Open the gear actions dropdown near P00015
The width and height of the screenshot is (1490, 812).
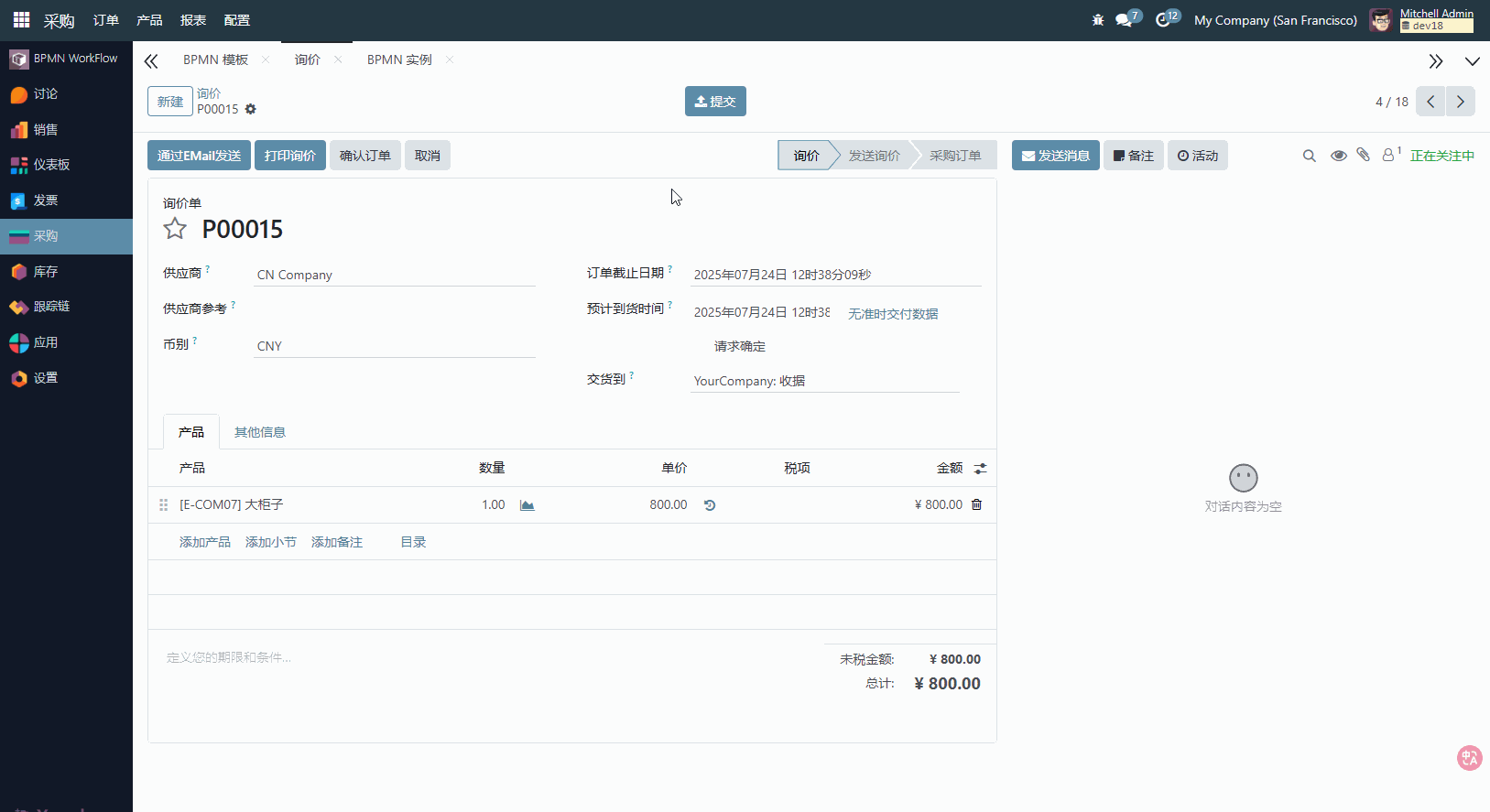[251, 109]
